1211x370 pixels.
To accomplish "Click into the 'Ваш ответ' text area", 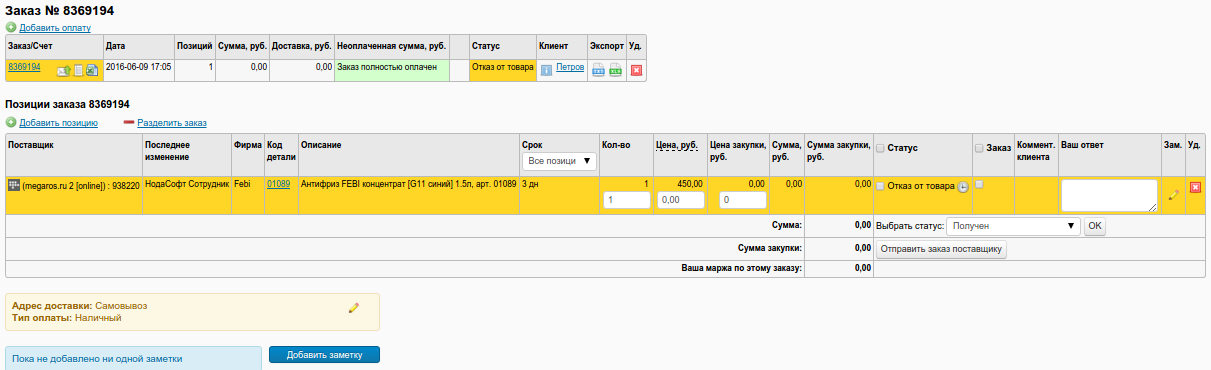I will (1109, 195).
